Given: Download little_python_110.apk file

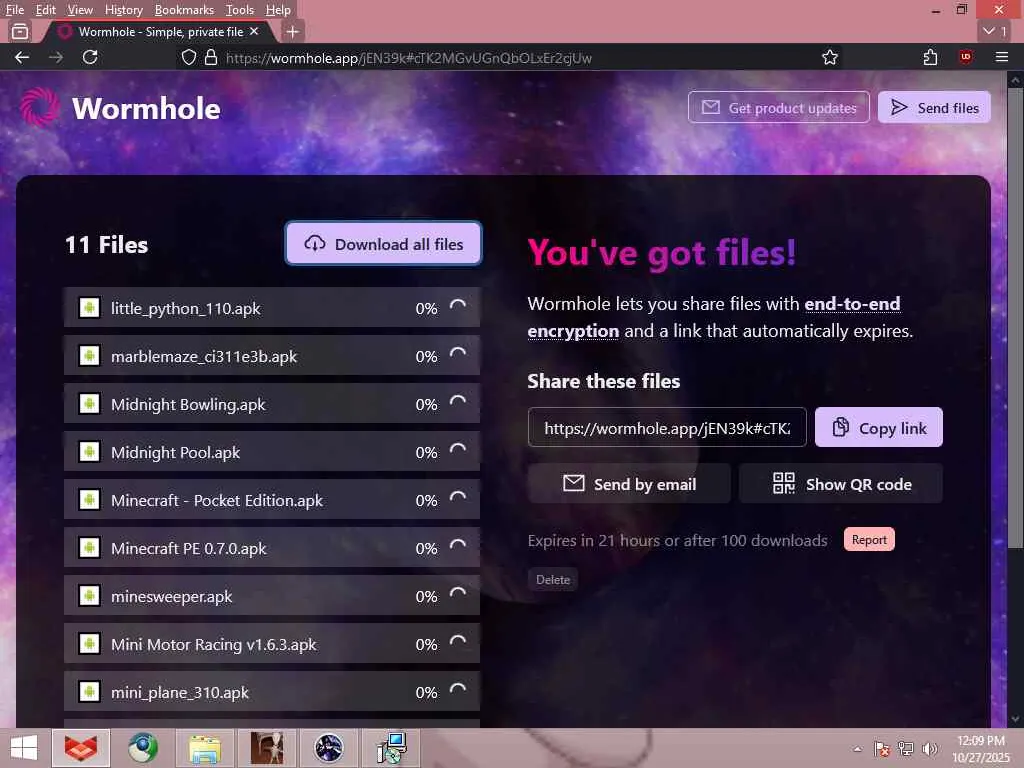Looking at the screenshot, I should 272,308.
